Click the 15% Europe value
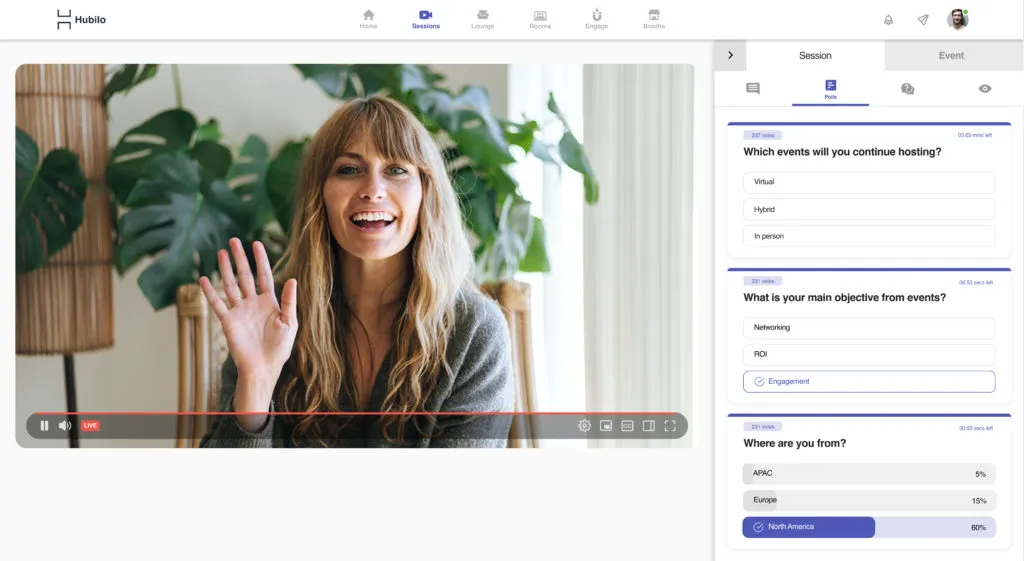The image size is (1024, 561). pos(979,501)
